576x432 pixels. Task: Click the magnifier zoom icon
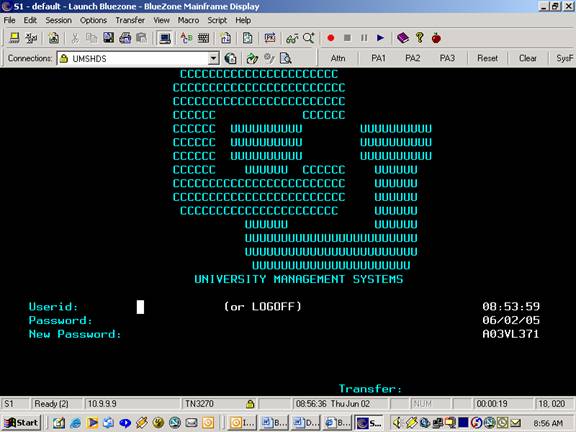pyautogui.click(x=309, y=38)
